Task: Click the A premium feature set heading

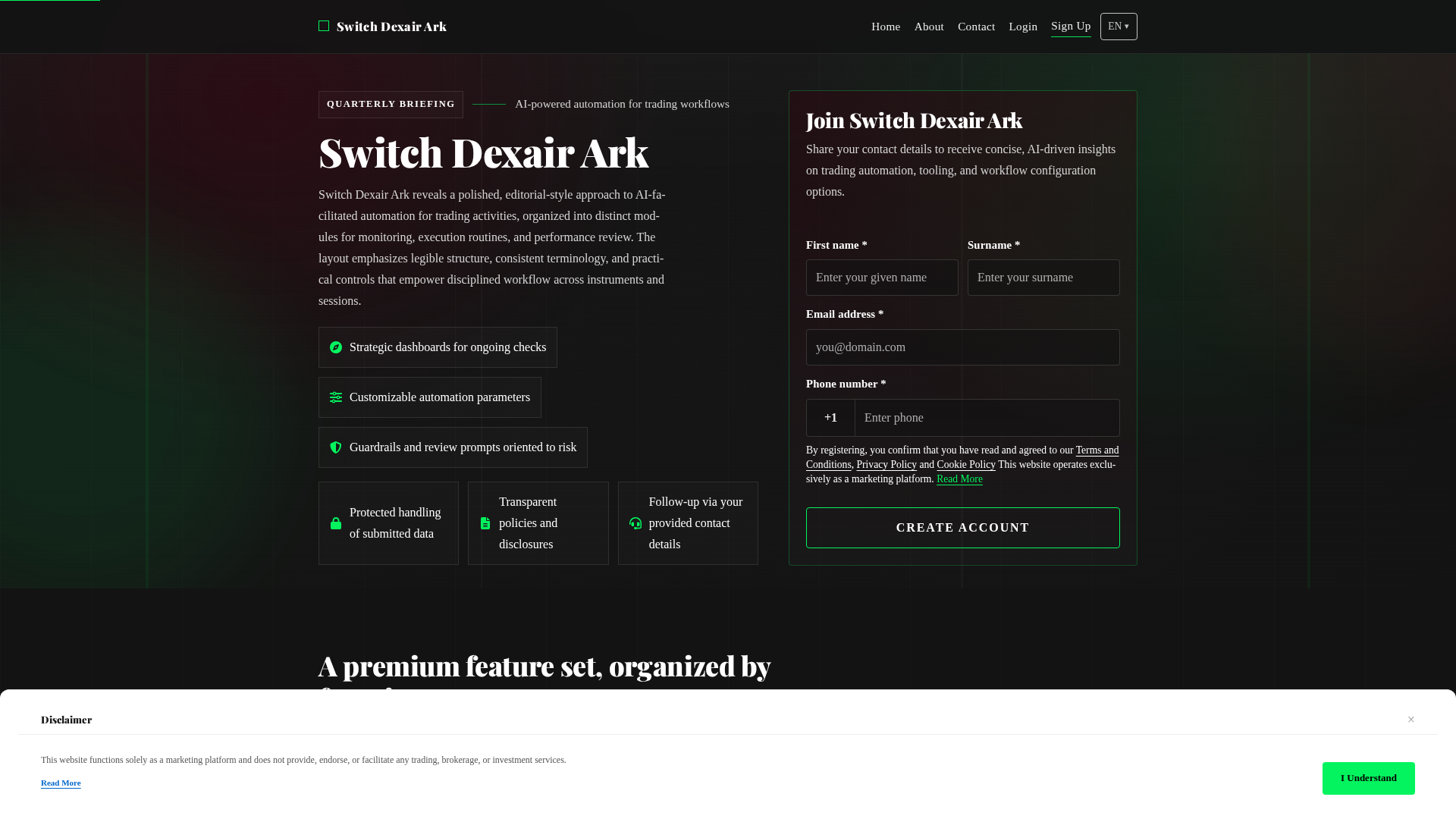Action: tap(544, 667)
